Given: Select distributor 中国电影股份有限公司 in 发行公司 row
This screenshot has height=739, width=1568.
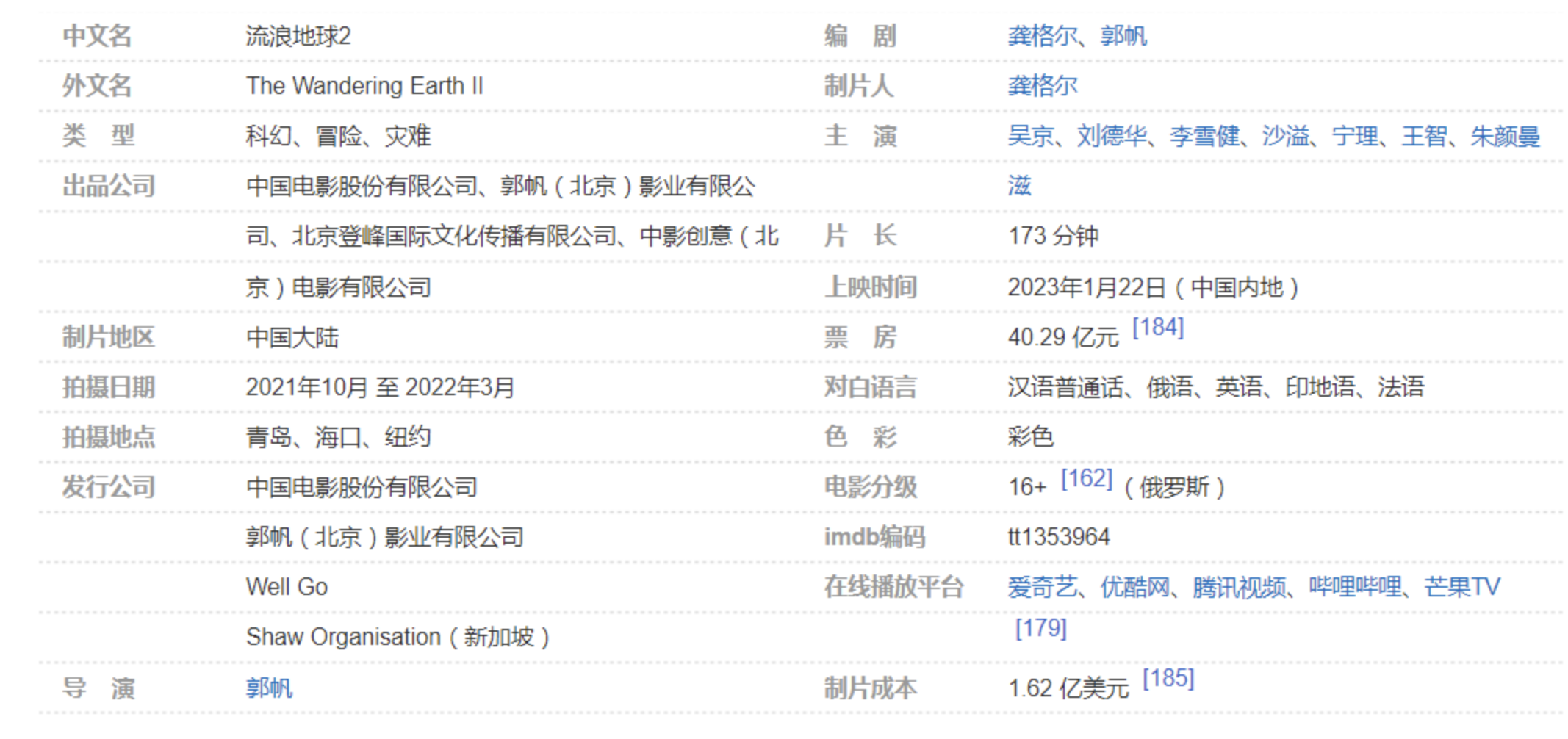Looking at the screenshot, I should pos(362,486).
